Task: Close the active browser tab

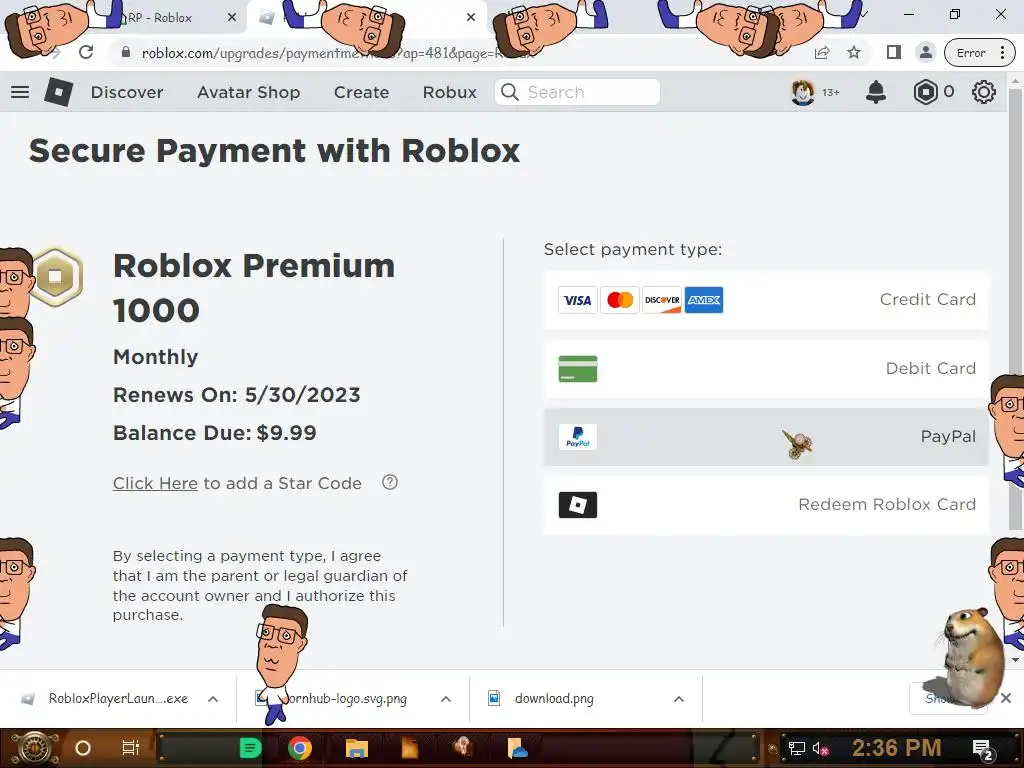Action: pyautogui.click(x=471, y=18)
